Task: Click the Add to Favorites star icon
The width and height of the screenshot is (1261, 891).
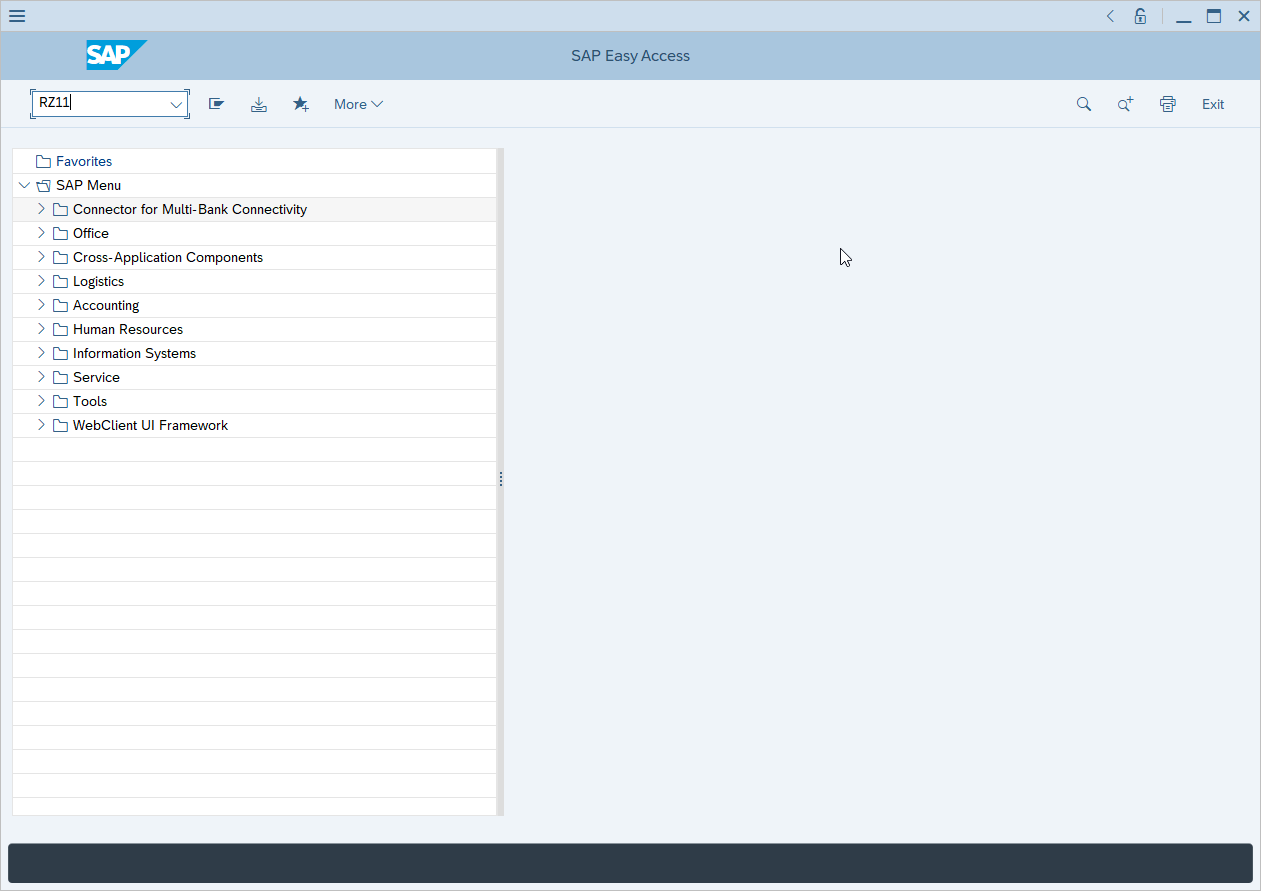Action: point(300,104)
